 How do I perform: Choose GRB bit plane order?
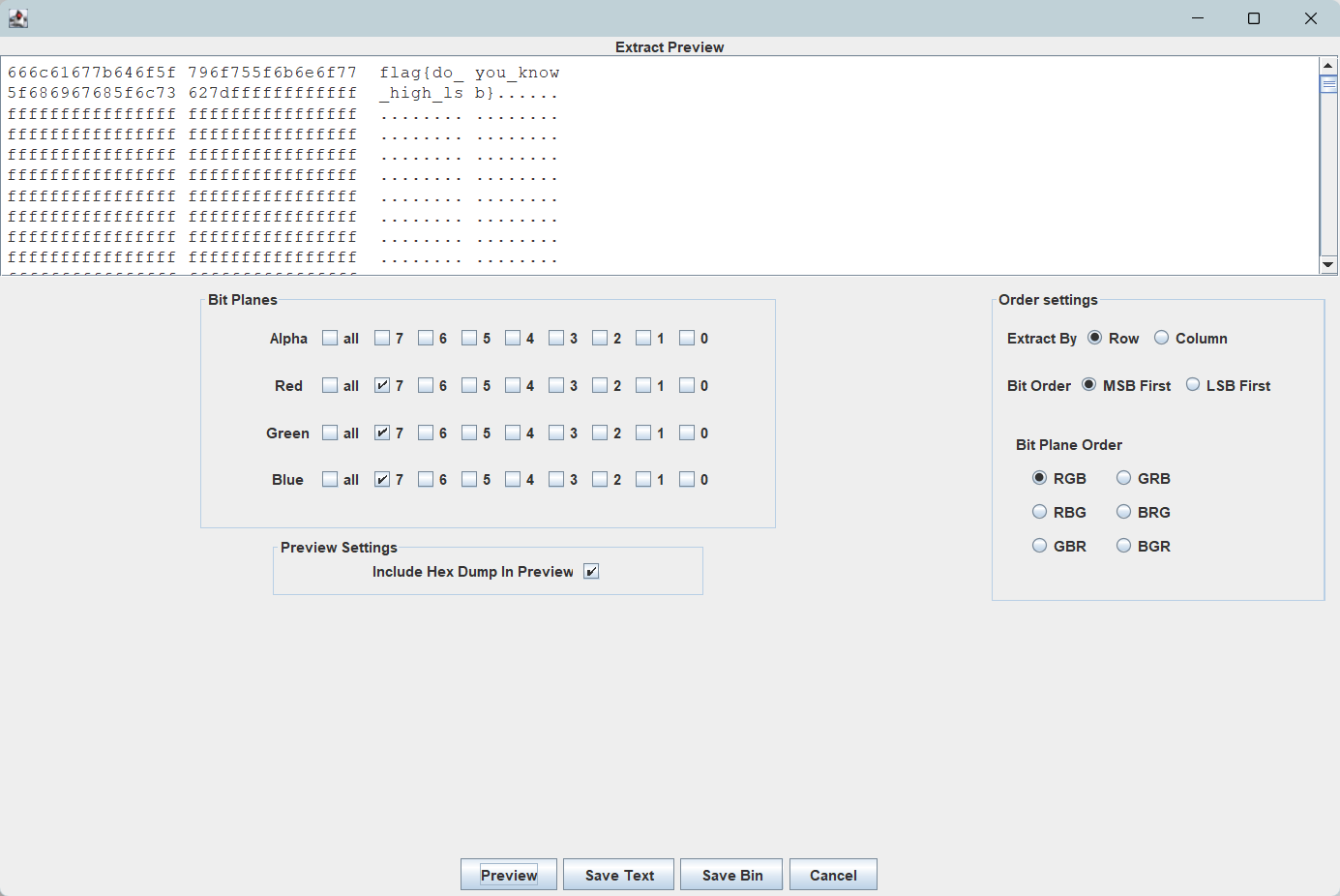click(1124, 478)
